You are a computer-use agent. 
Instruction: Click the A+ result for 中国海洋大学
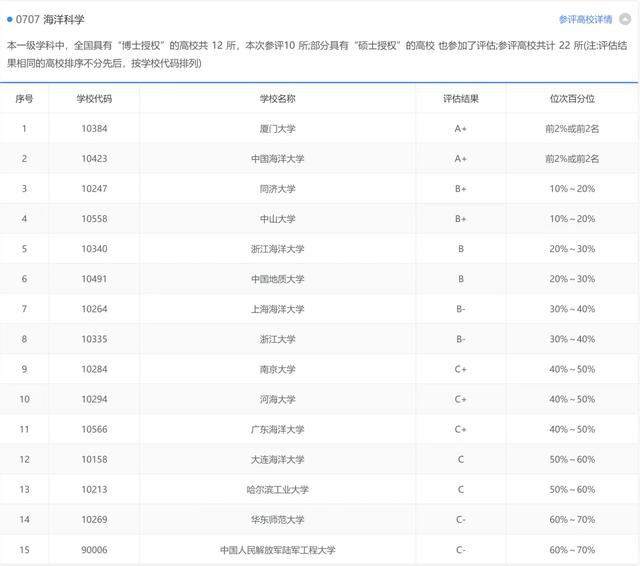tap(461, 159)
